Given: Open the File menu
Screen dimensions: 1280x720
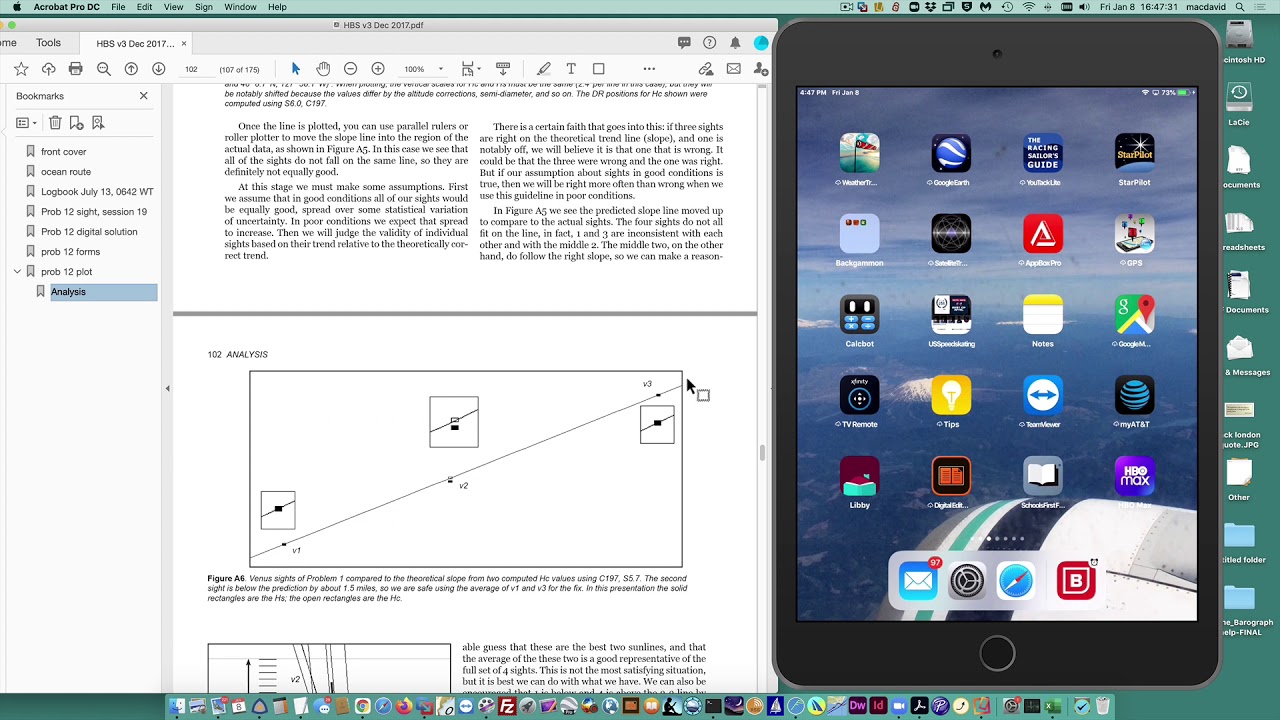Looking at the screenshot, I should tap(118, 7).
